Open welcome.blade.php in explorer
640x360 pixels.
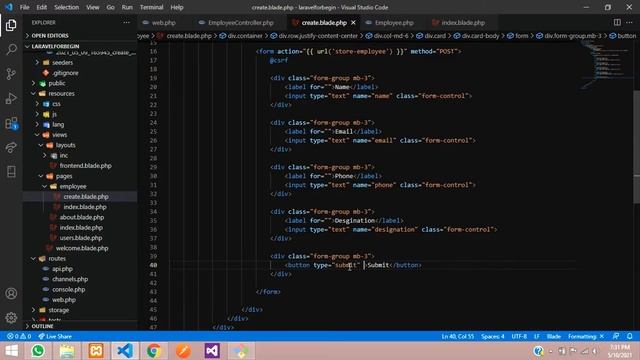[x=82, y=248]
